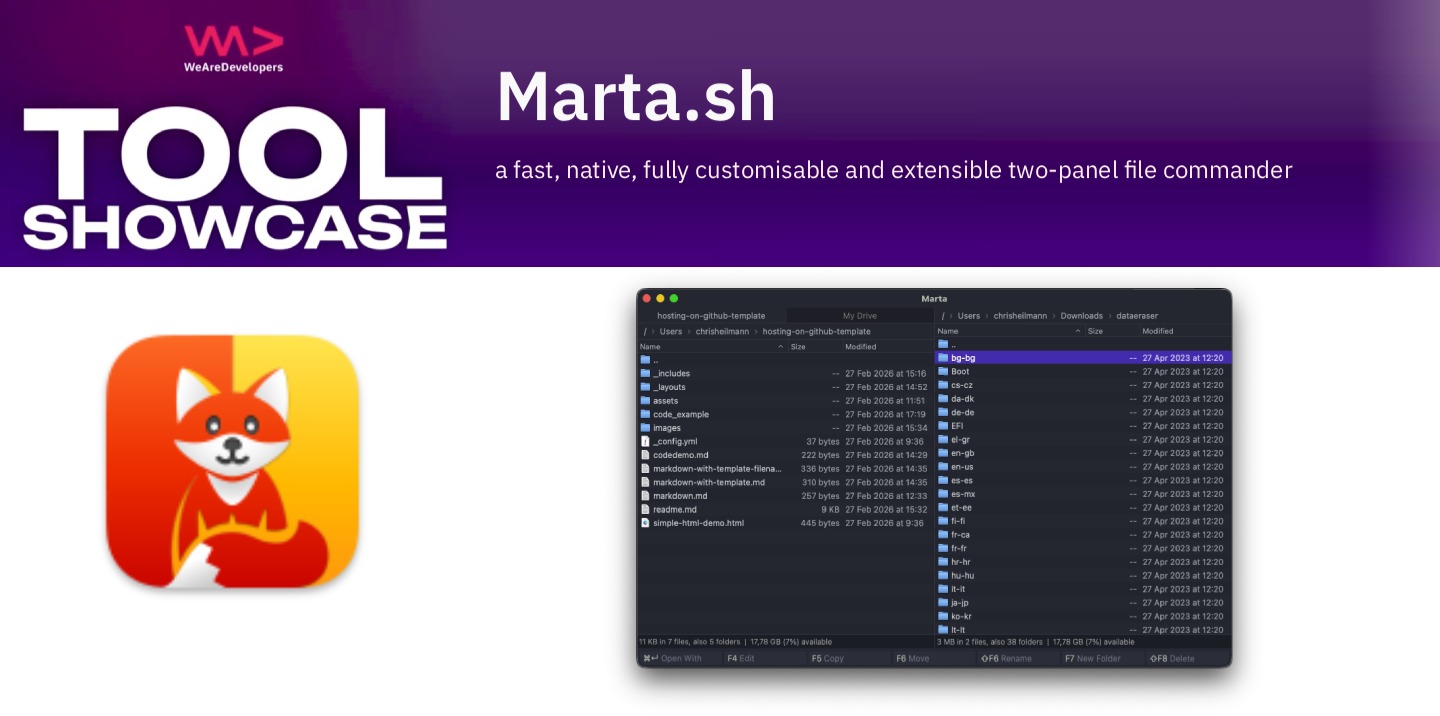Switch to the My Drive tab
1440x716 pixels.
859,316
